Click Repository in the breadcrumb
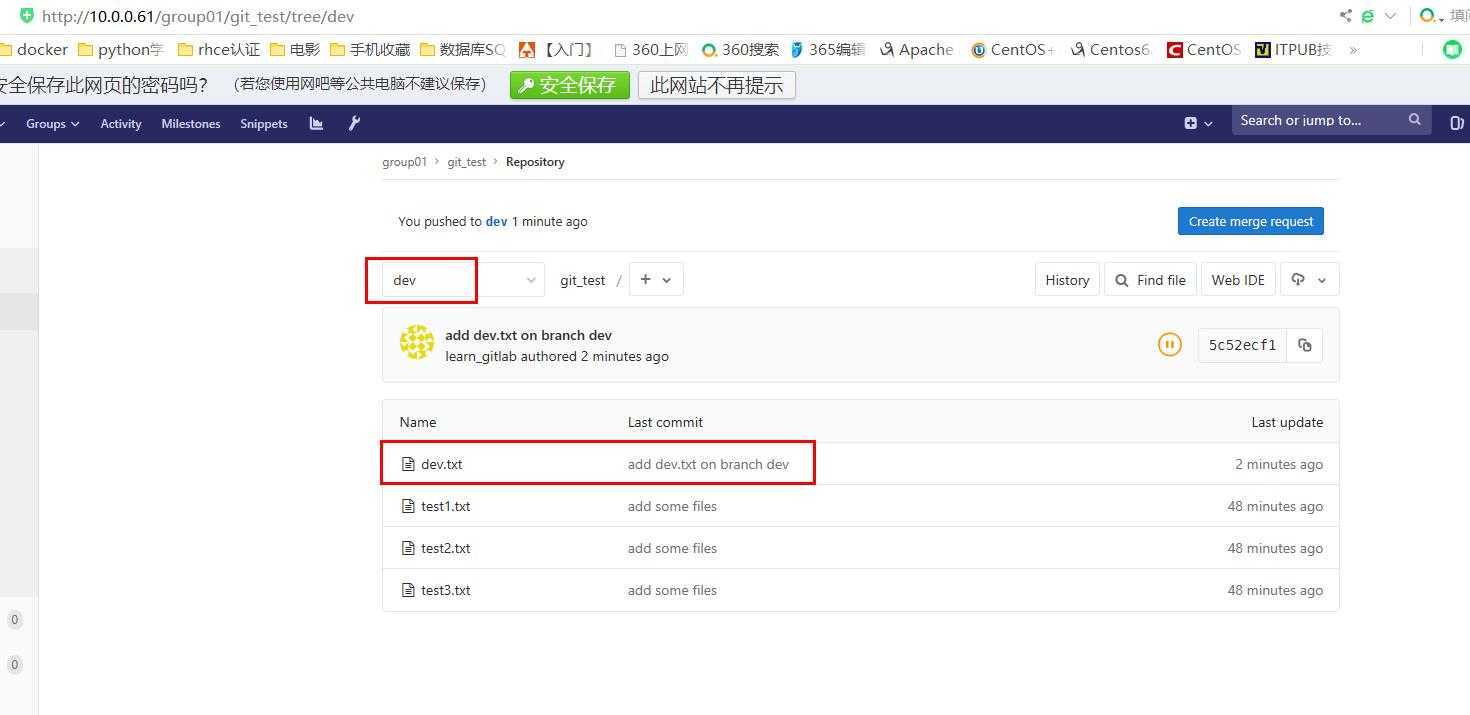 [x=535, y=161]
